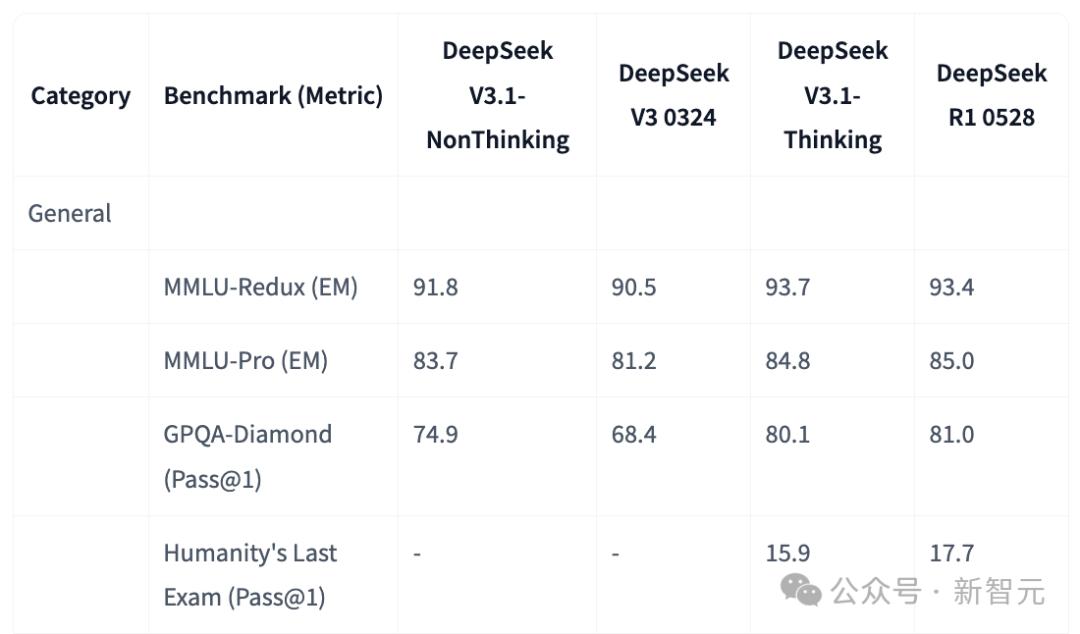Click the DeepSeek V3.1-NonThinking column header

pos(497,96)
